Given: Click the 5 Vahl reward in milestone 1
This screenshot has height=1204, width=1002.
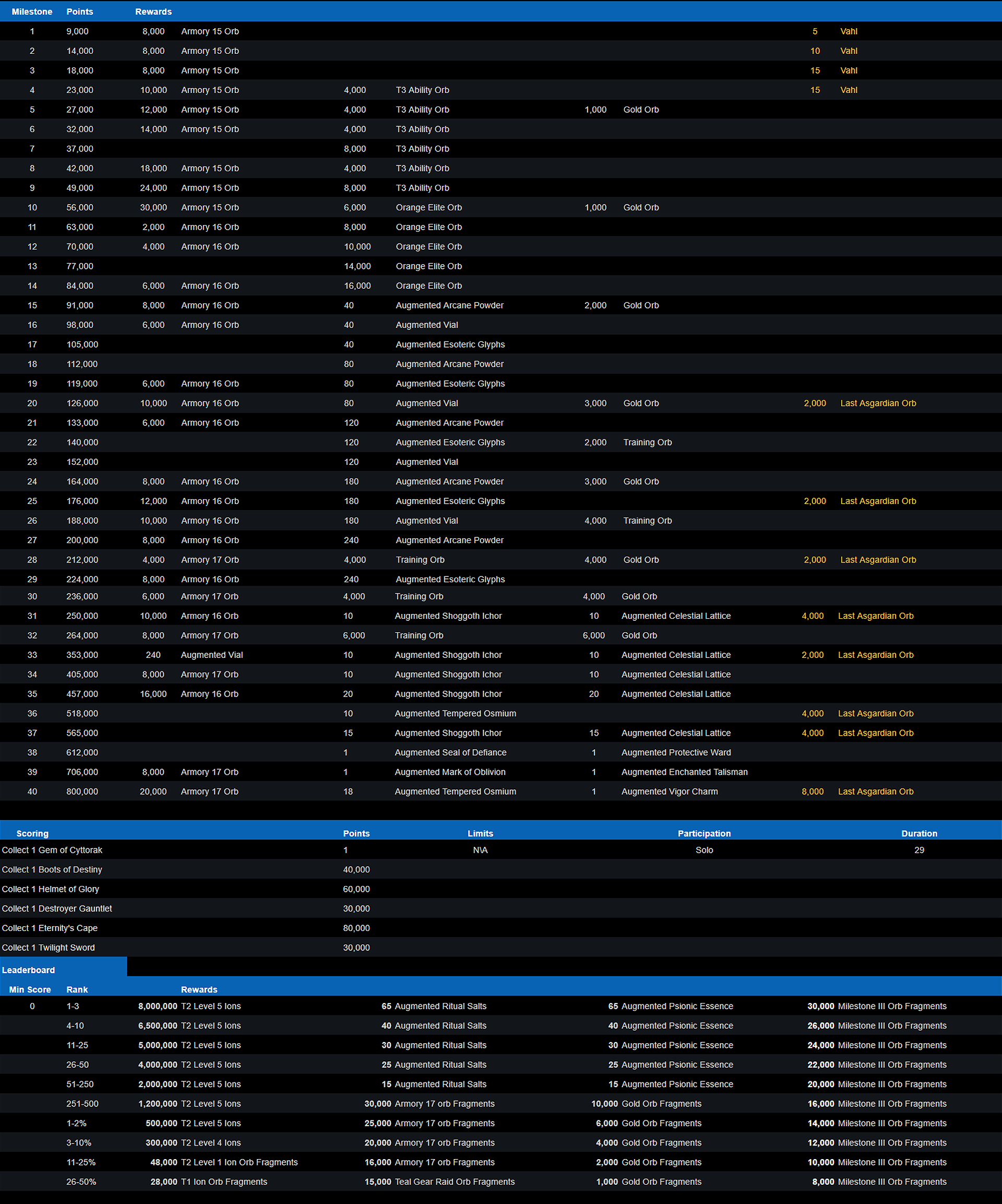Looking at the screenshot, I should [834, 31].
